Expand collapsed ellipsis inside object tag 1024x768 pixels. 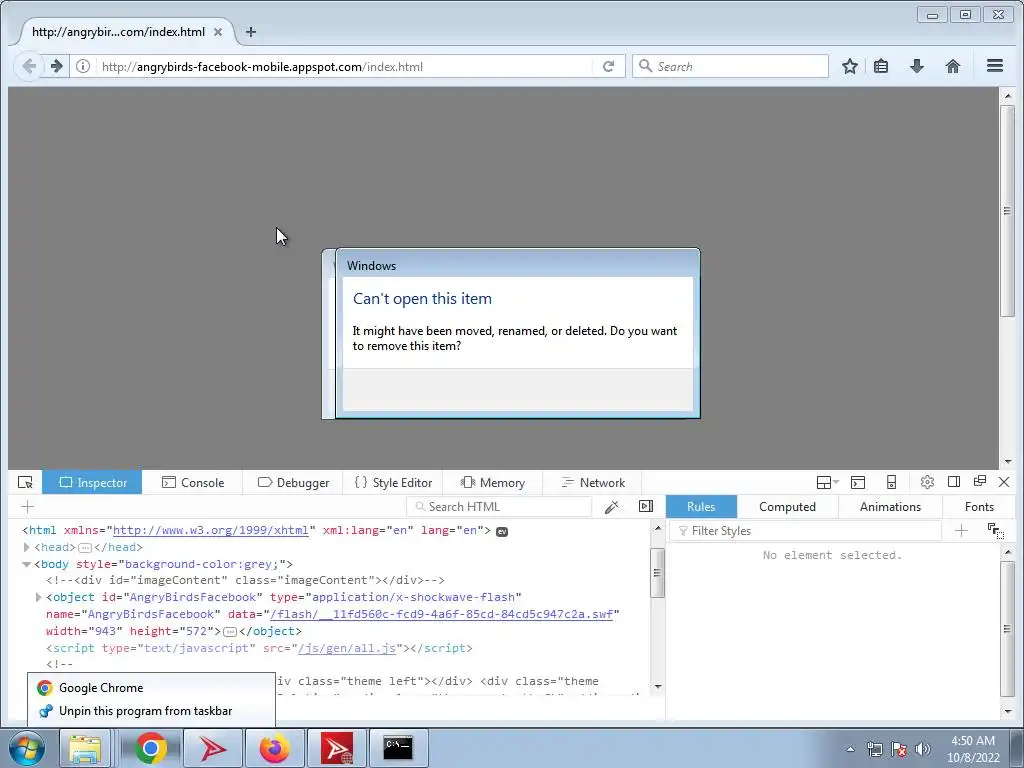tap(230, 632)
